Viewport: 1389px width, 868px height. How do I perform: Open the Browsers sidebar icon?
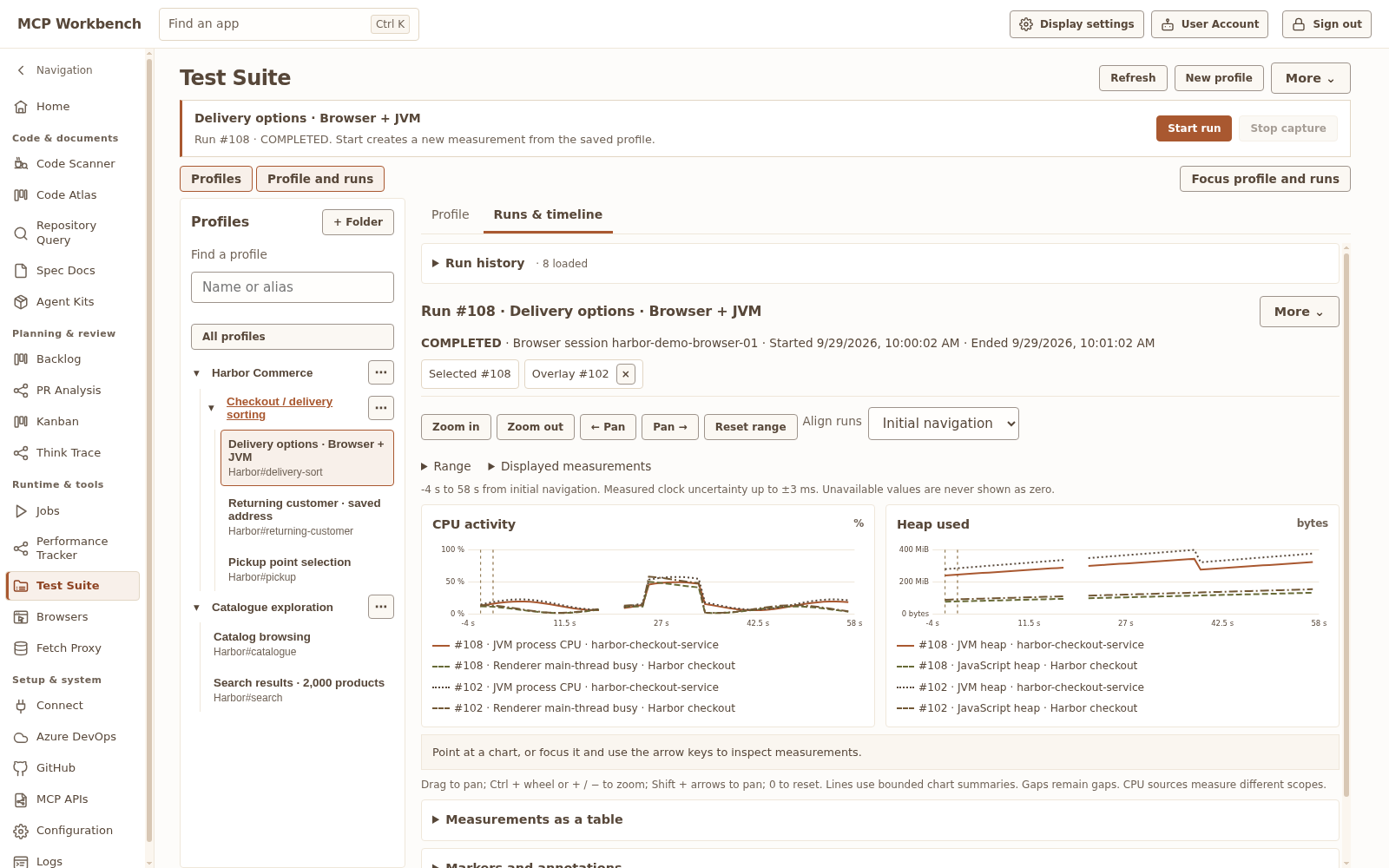(21, 617)
